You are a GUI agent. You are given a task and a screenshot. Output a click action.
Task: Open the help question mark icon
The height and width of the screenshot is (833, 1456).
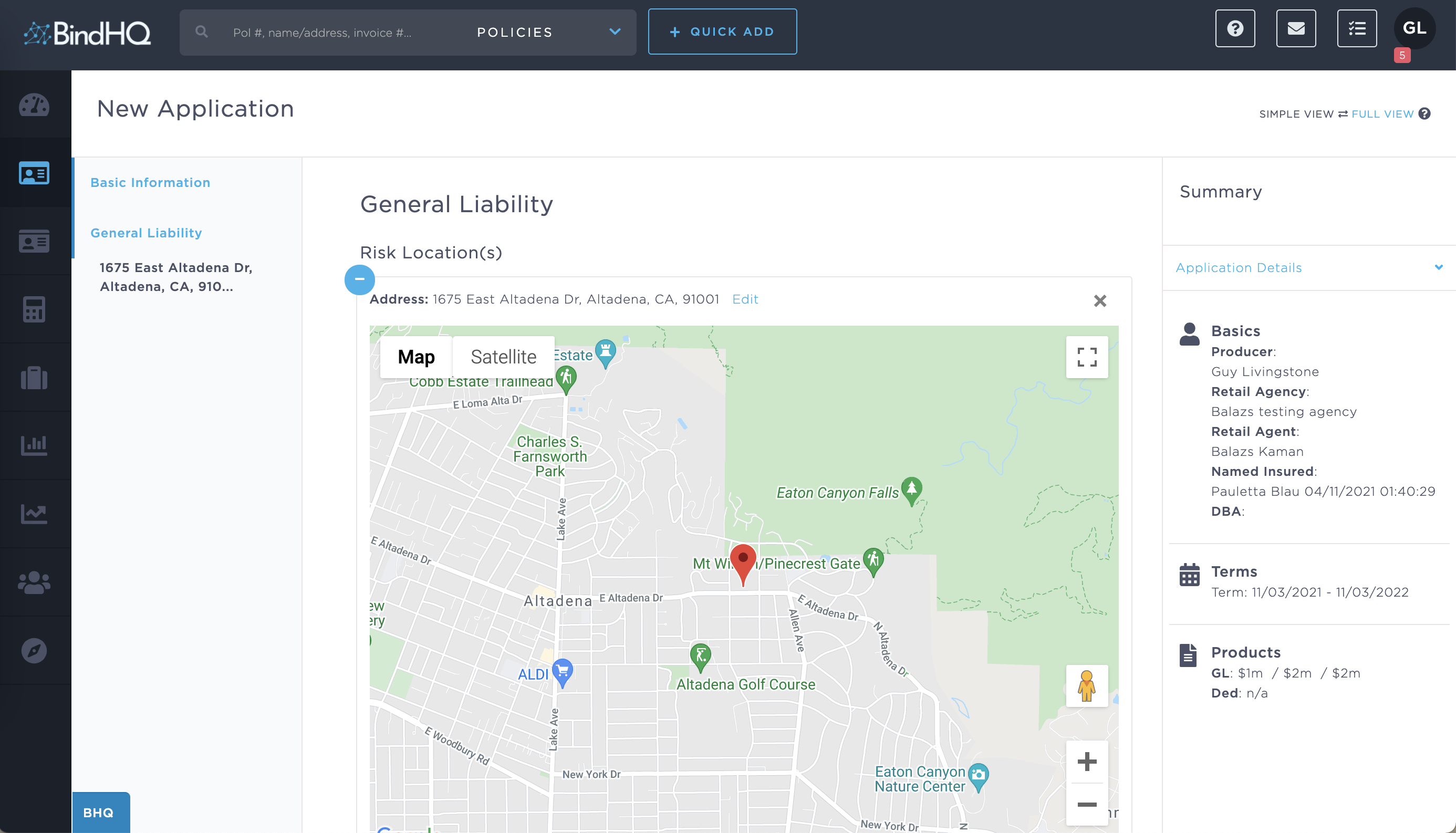(x=1235, y=28)
